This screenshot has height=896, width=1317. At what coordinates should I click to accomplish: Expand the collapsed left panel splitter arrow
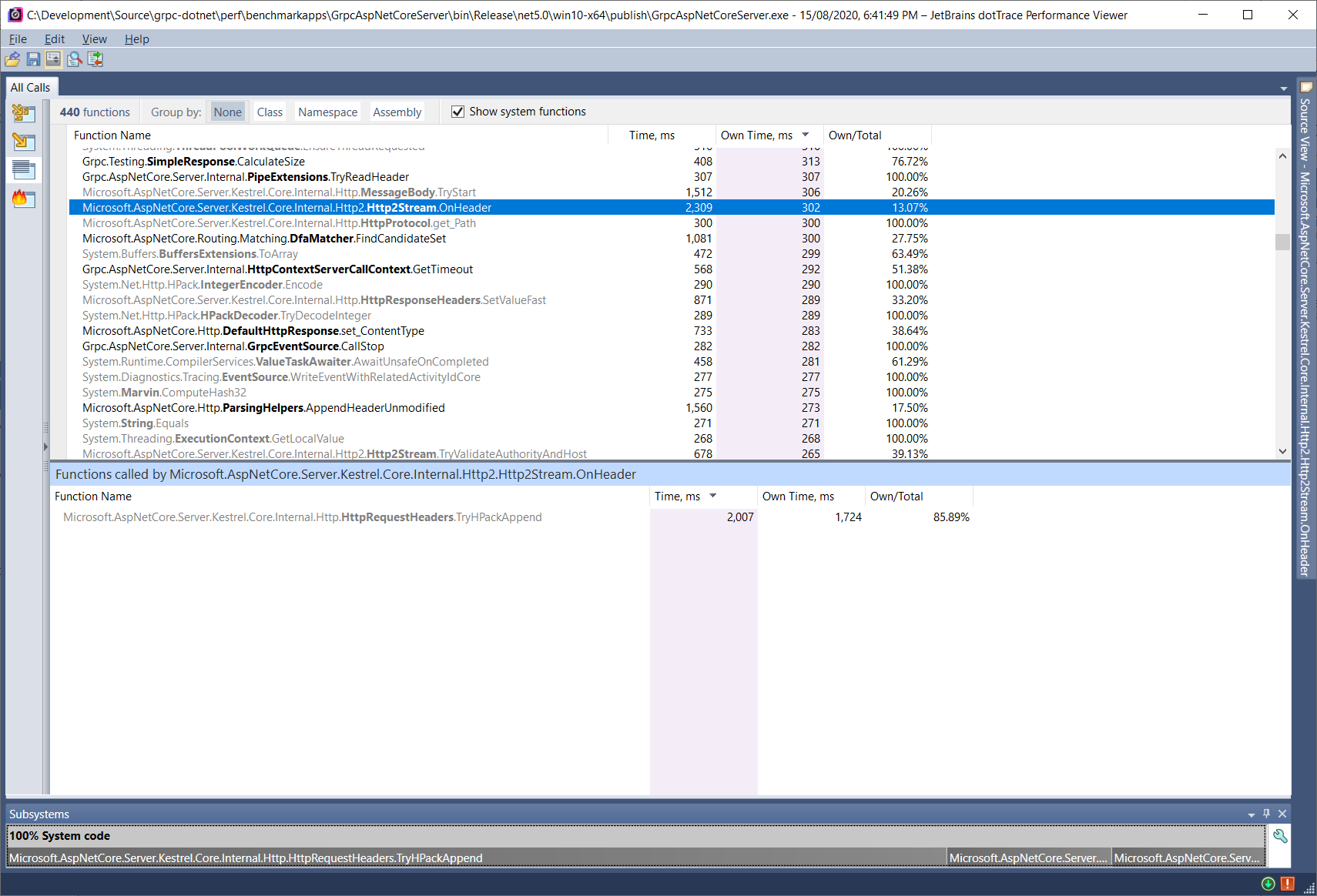45,446
